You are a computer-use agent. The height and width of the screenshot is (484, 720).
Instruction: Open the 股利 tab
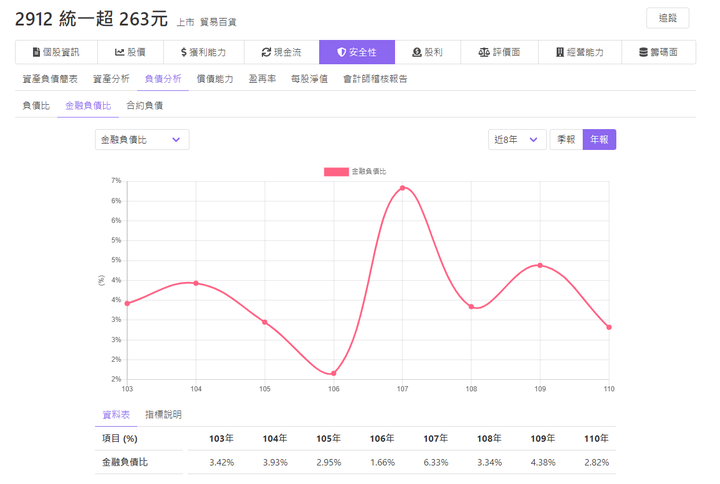coord(428,52)
